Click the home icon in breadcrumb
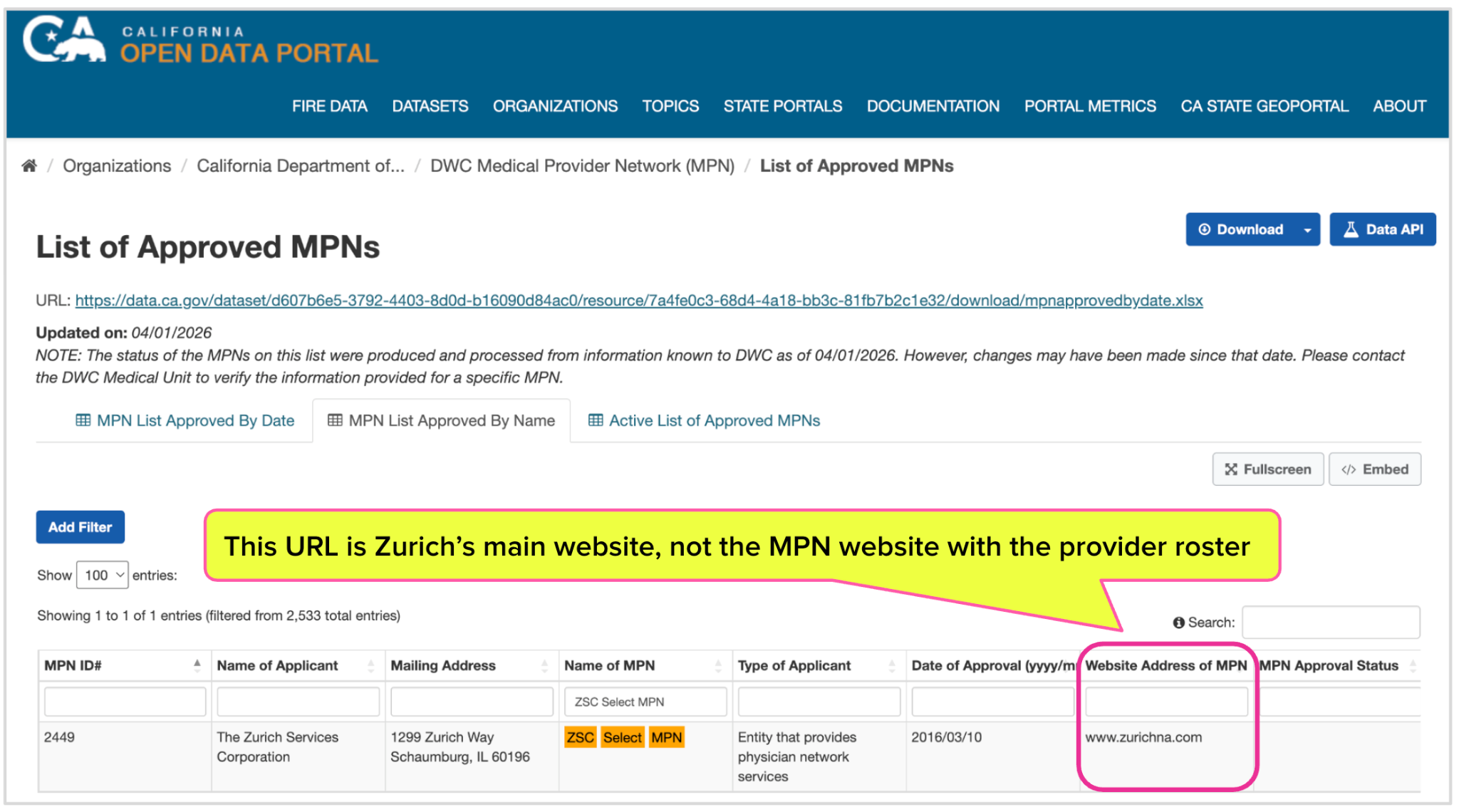Image resolution: width=1459 pixels, height=812 pixels. pyautogui.click(x=29, y=166)
